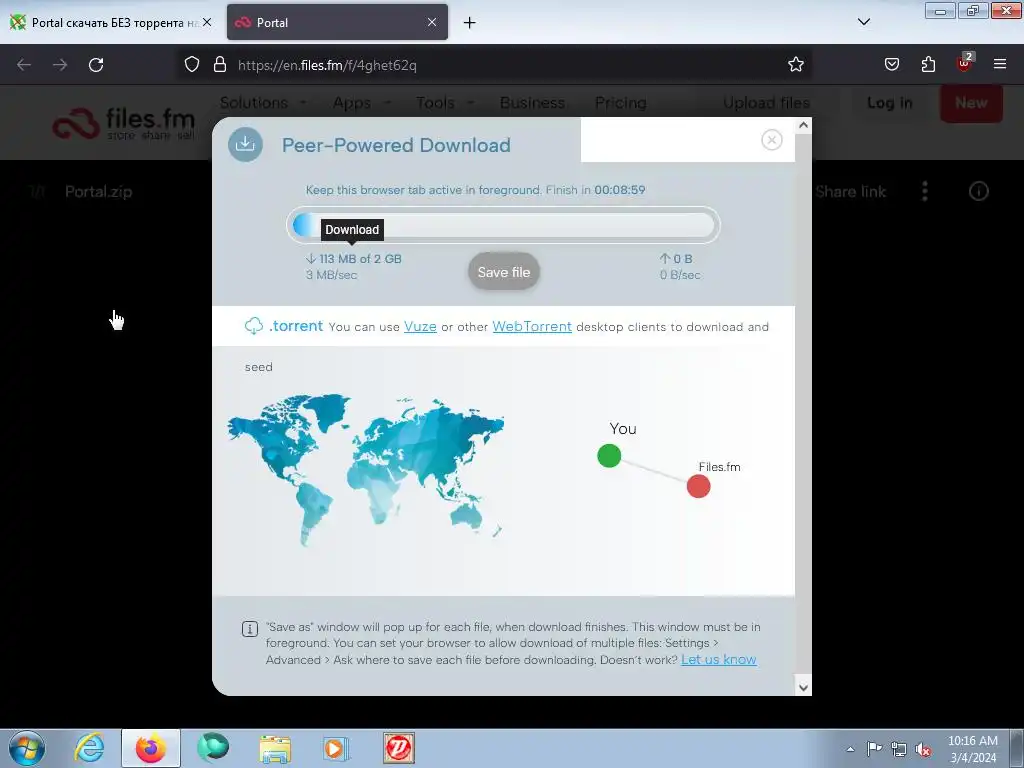
Task: Click the circled info icon at page right
Action: pos(978,191)
